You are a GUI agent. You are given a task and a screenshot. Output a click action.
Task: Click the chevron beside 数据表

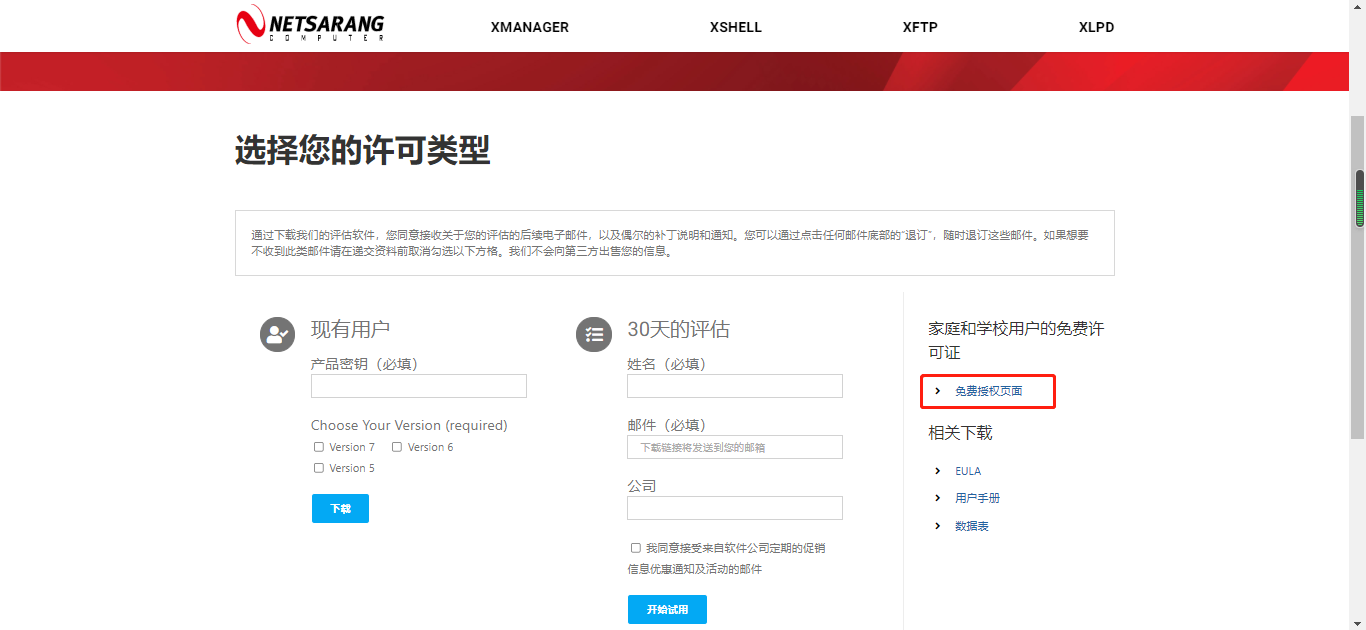(x=937, y=526)
